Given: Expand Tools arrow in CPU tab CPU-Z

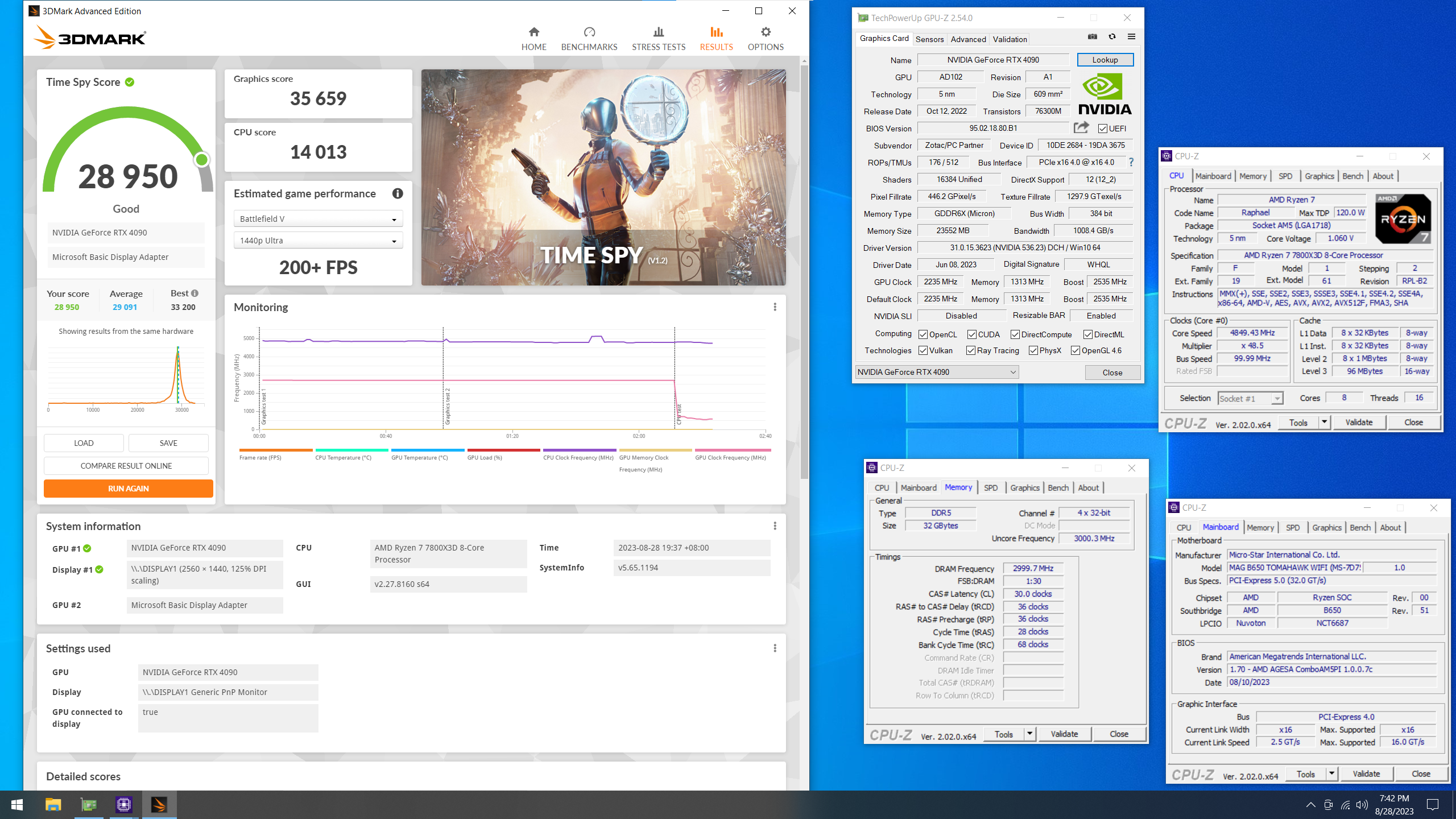Looking at the screenshot, I should click(x=1324, y=422).
